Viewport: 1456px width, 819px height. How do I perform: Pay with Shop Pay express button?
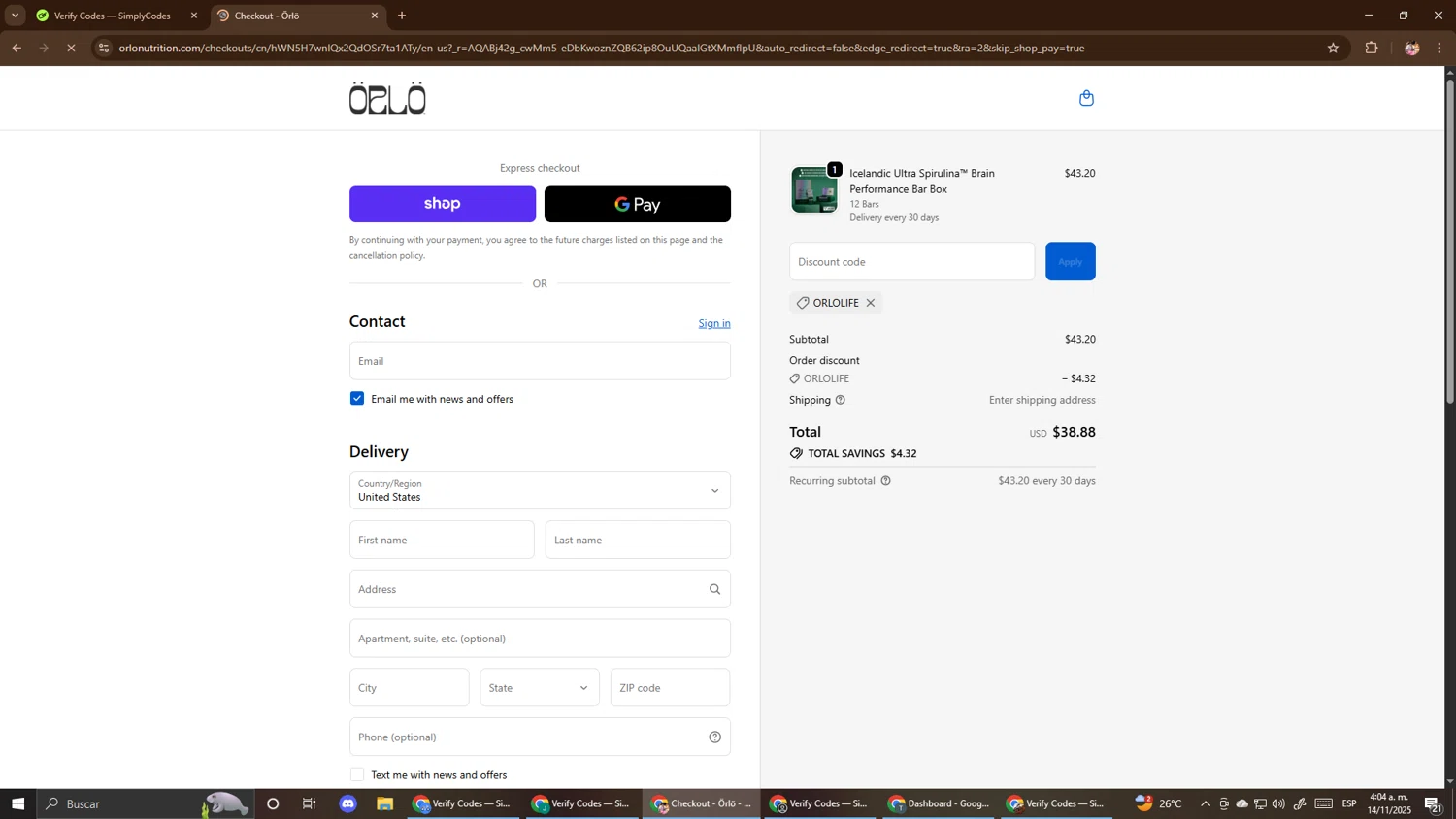coord(443,204)
